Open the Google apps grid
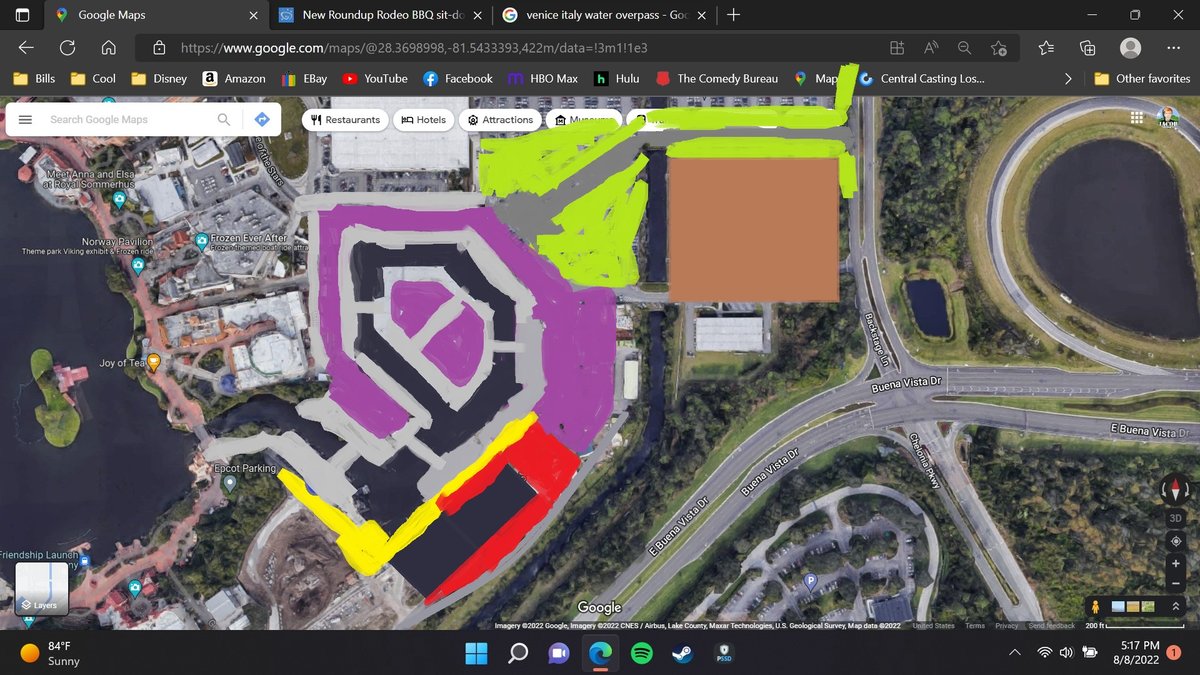The width and height of the screenshot is (1200, 675). 1136,118
